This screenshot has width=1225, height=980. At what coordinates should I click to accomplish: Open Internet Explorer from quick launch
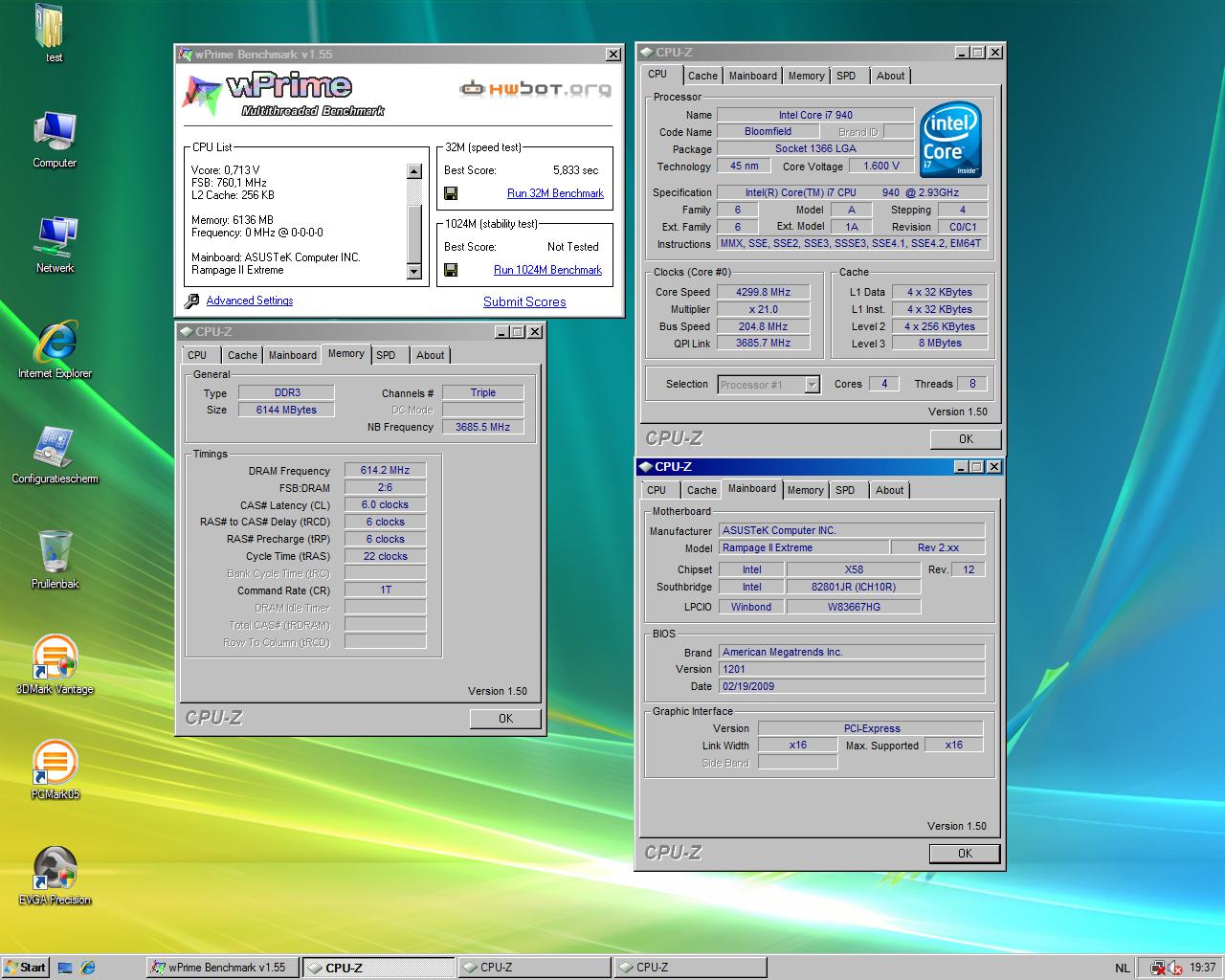click(88, 968)
